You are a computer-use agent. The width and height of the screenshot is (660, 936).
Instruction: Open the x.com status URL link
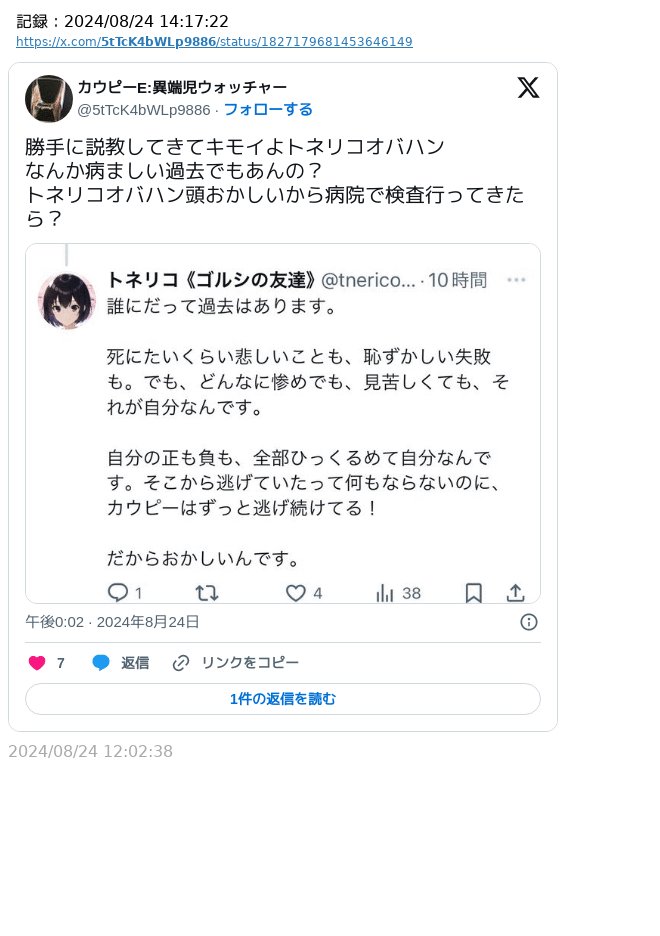(214, 42)
